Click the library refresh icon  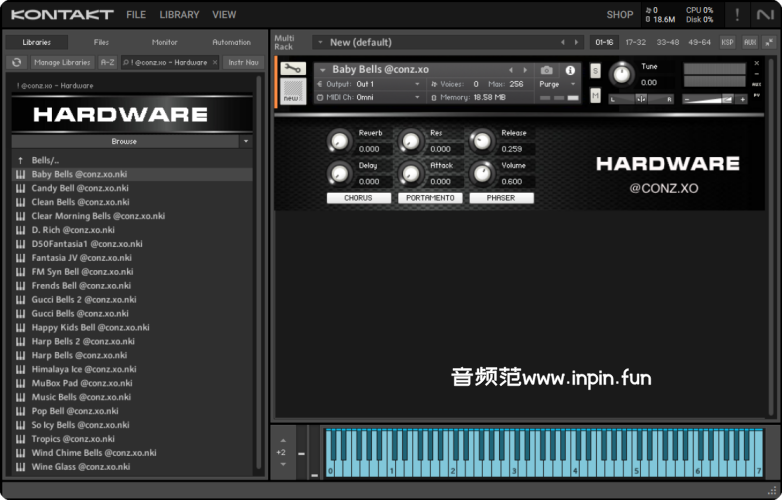(16, 62)
